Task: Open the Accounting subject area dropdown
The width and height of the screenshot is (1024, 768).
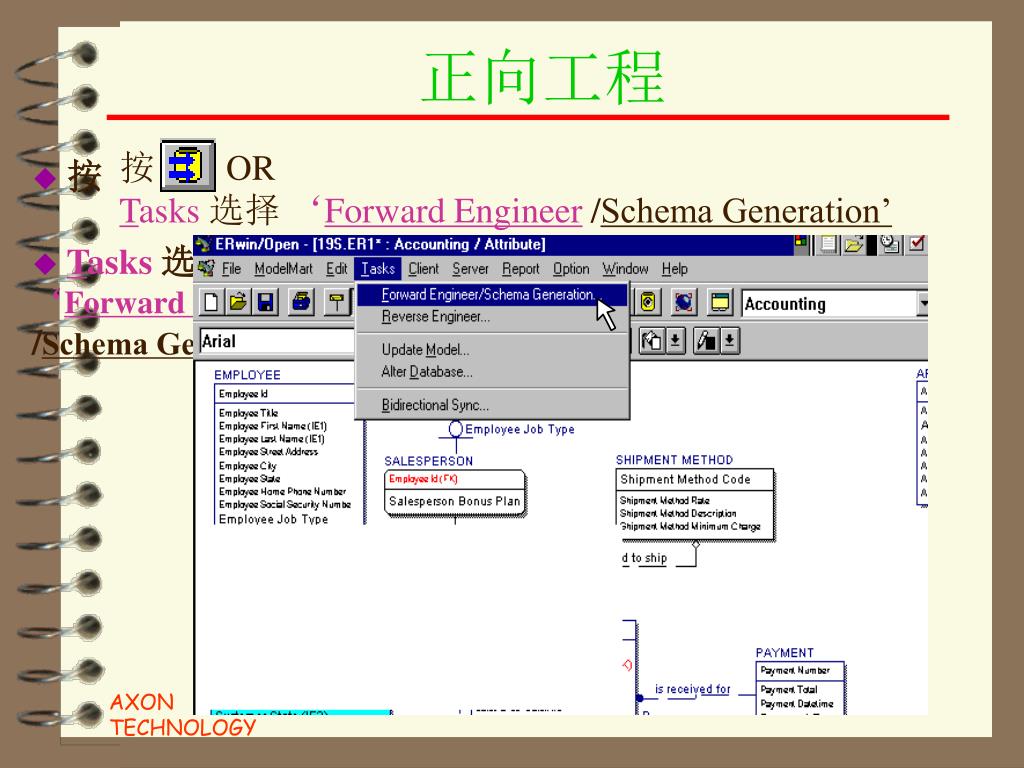Action: pos(923,304)
